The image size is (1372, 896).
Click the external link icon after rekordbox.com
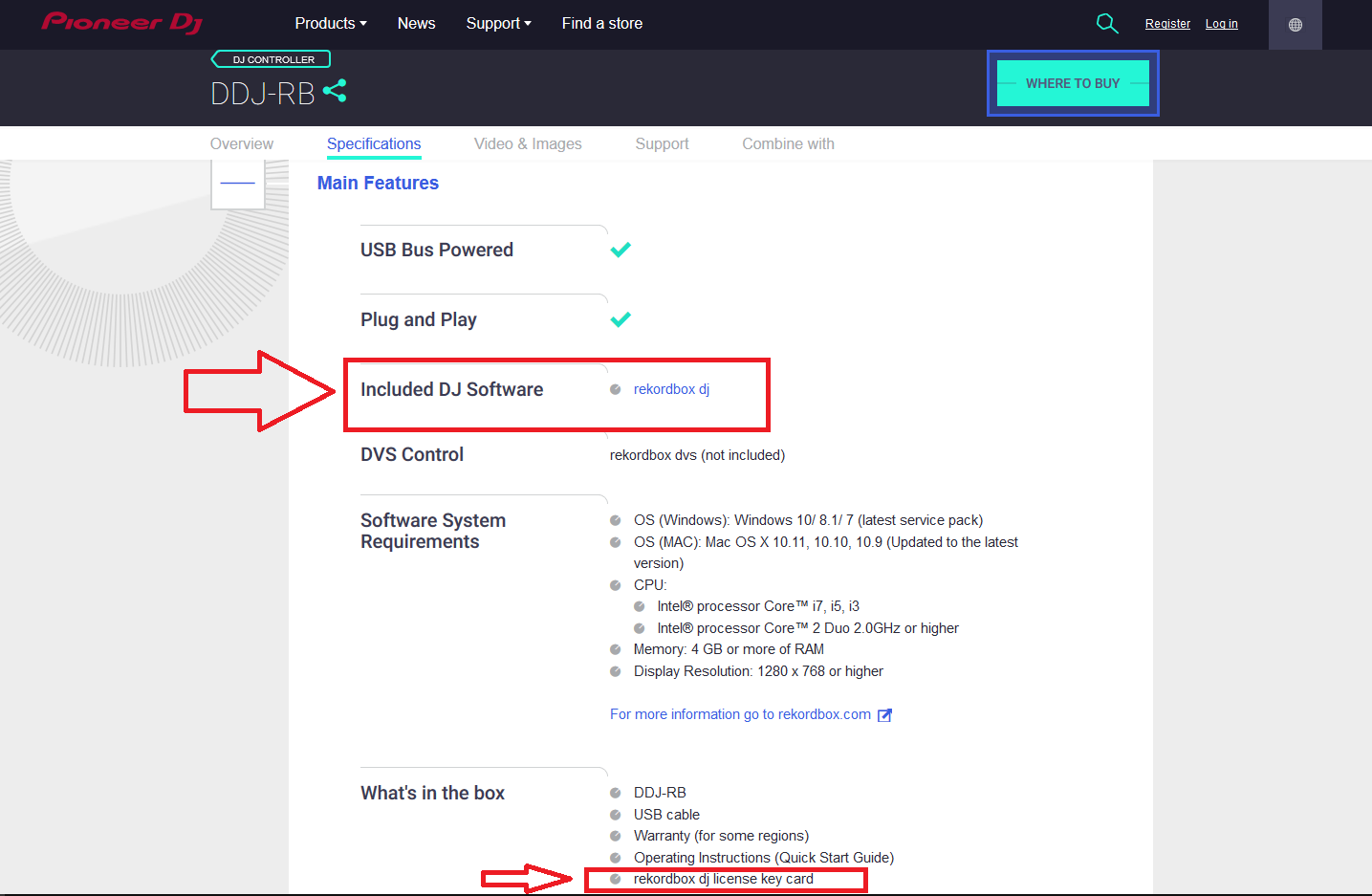point(885,715)
